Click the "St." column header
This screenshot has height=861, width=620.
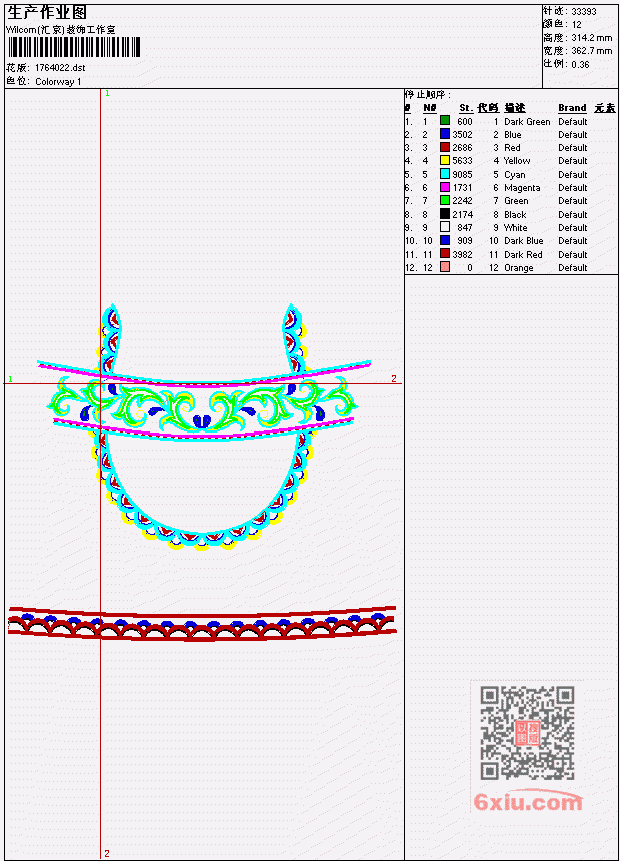pos(466,108)
